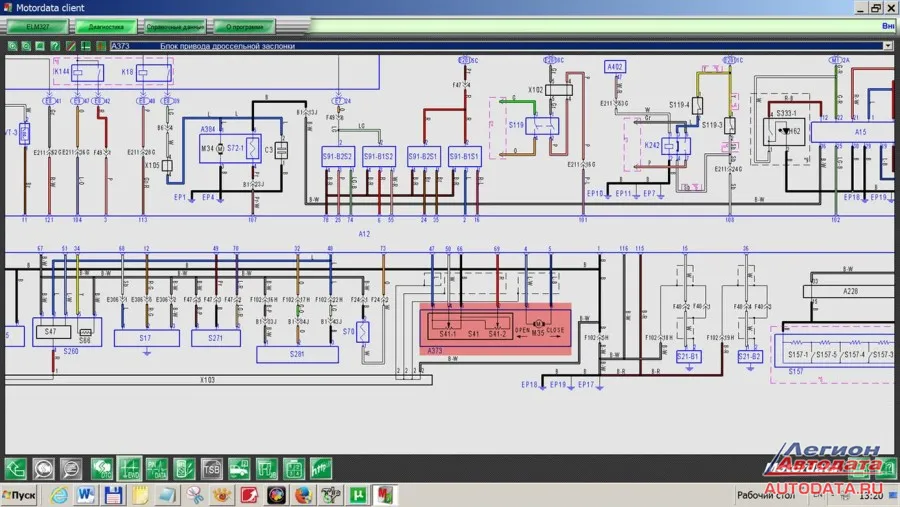This screenshot has height=507, width=900.
Task: Open the PIN DATA section
Action: 157,467
